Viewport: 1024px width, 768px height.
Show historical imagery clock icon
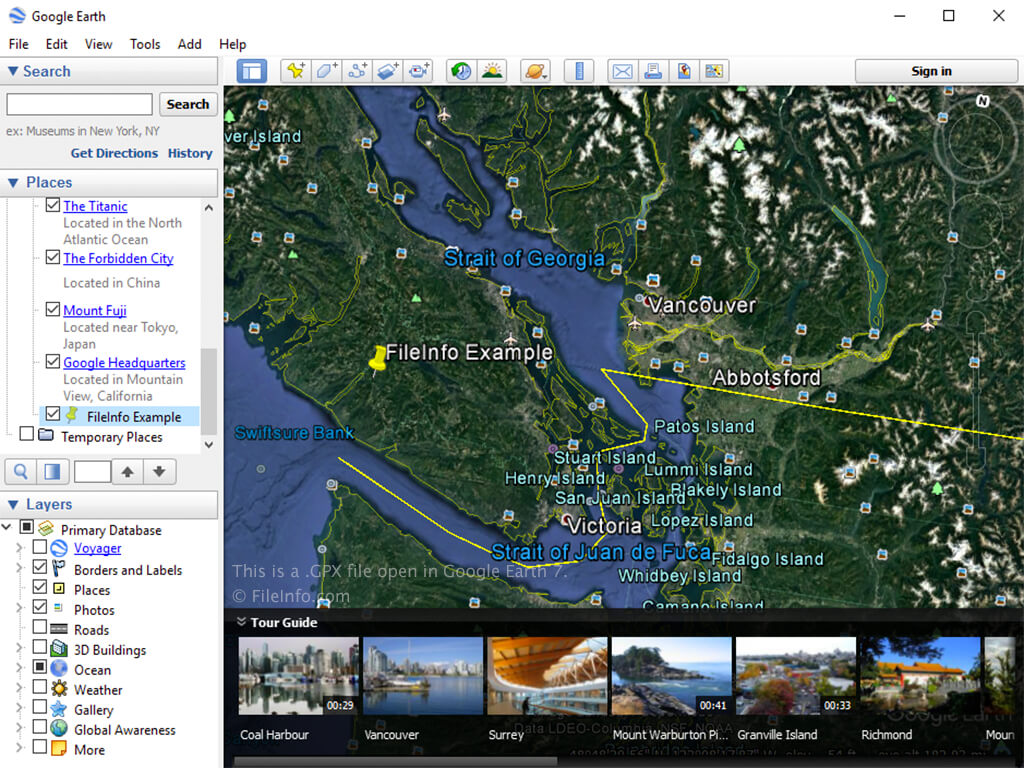[462, 71]
